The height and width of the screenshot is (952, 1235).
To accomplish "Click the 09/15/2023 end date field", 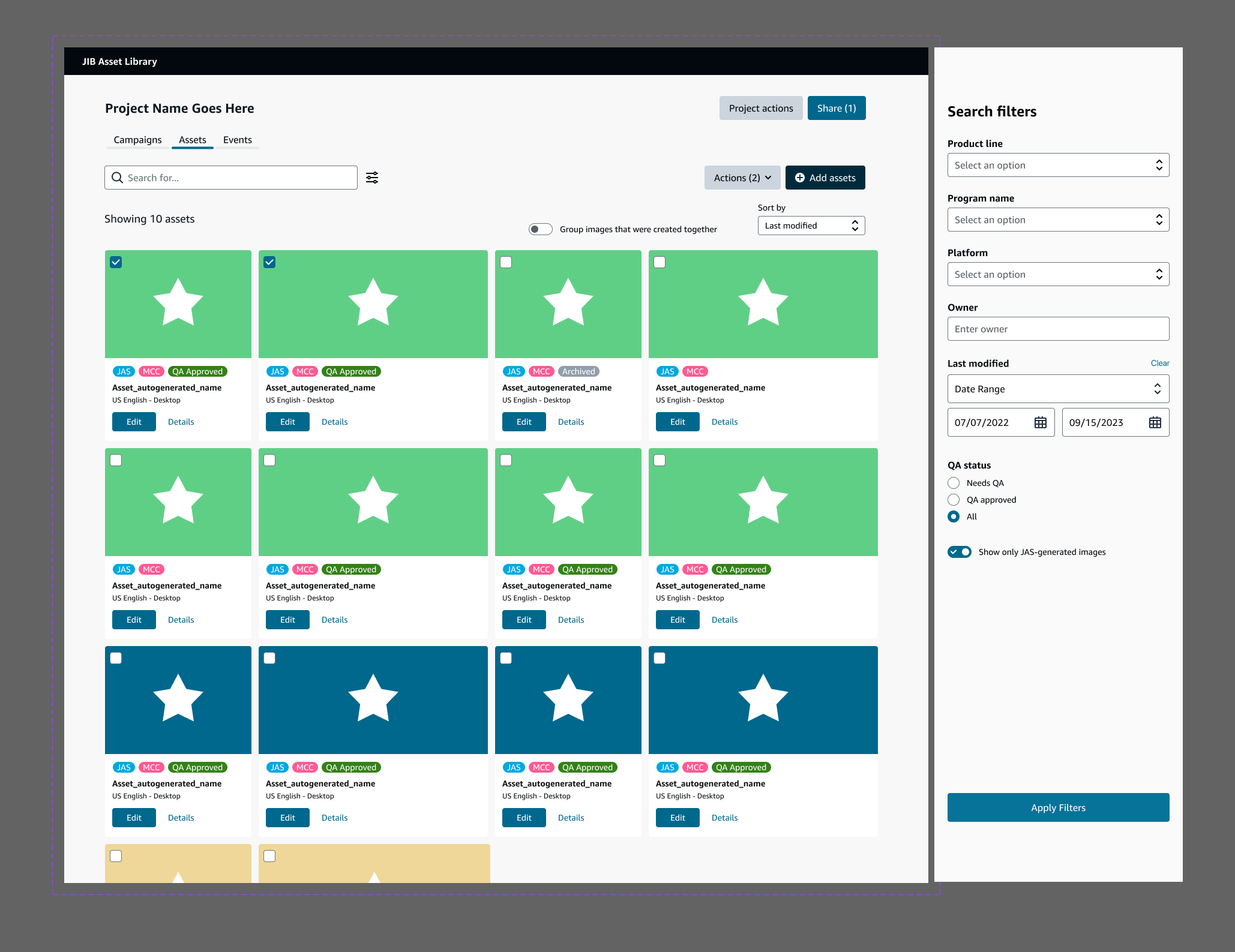I will pyautogui.click(x=1116, y=422).
